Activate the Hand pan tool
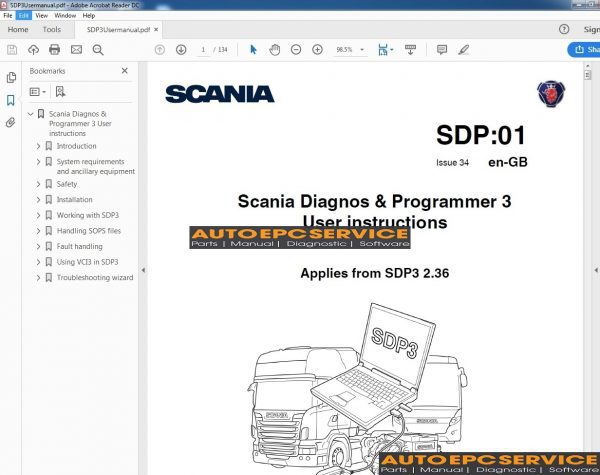This screenshot has width=600, height=475. [274, 50]
